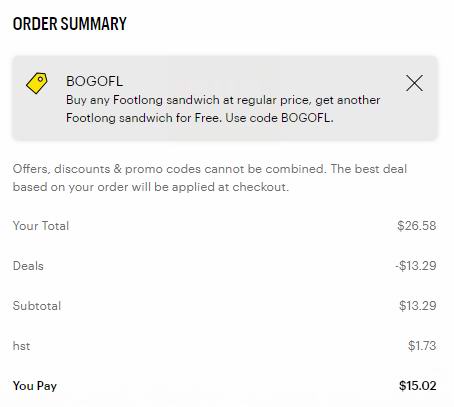Click the 'Offers, discounts & promo codes' notice
This screenshot has height=407, width=454.
(210, 169)
